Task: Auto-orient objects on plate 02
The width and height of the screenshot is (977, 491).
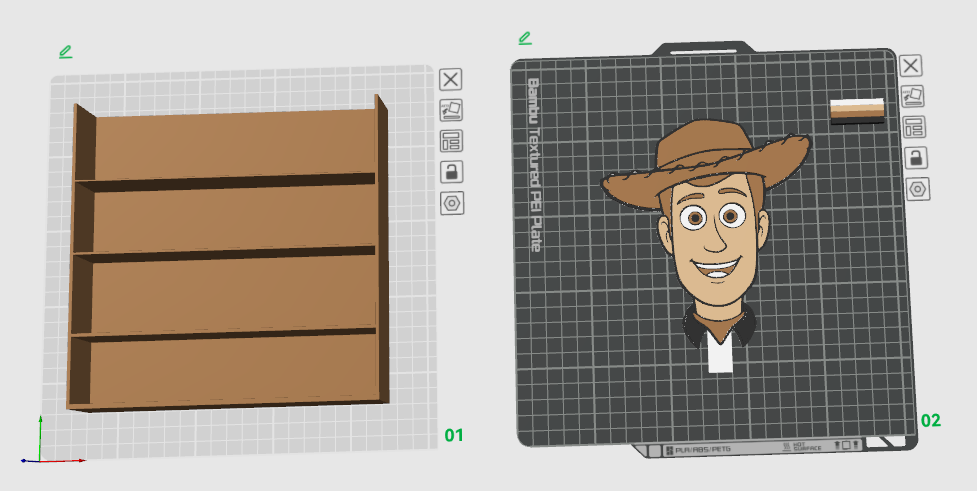Action: [x=912, y=97]
